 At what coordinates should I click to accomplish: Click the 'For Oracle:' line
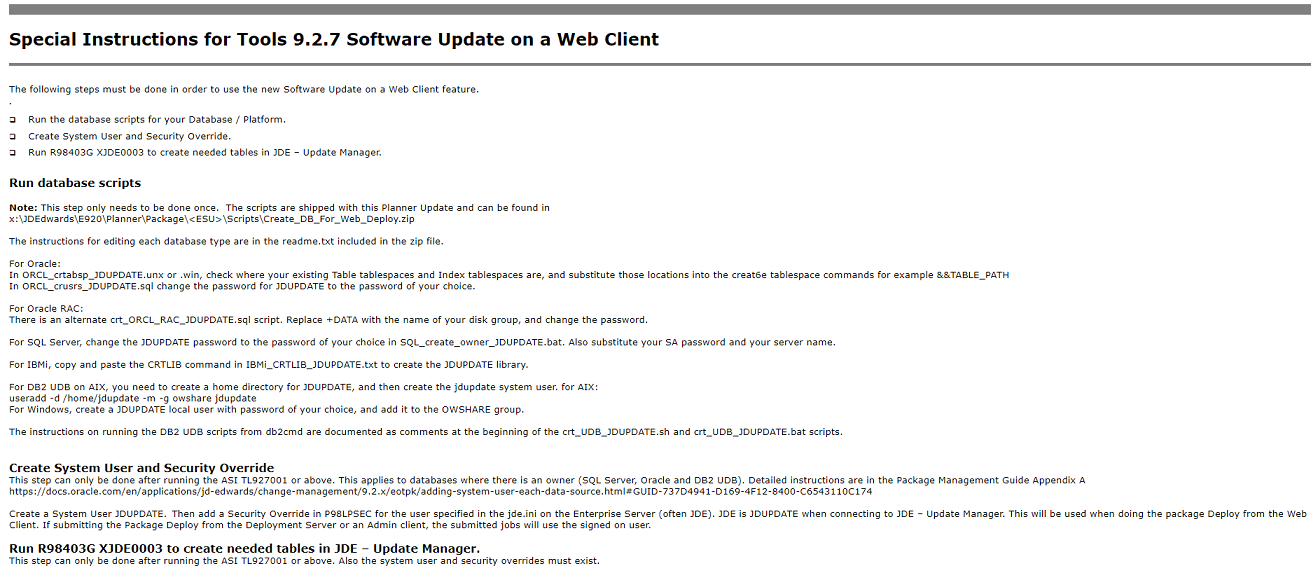point(35,264)
